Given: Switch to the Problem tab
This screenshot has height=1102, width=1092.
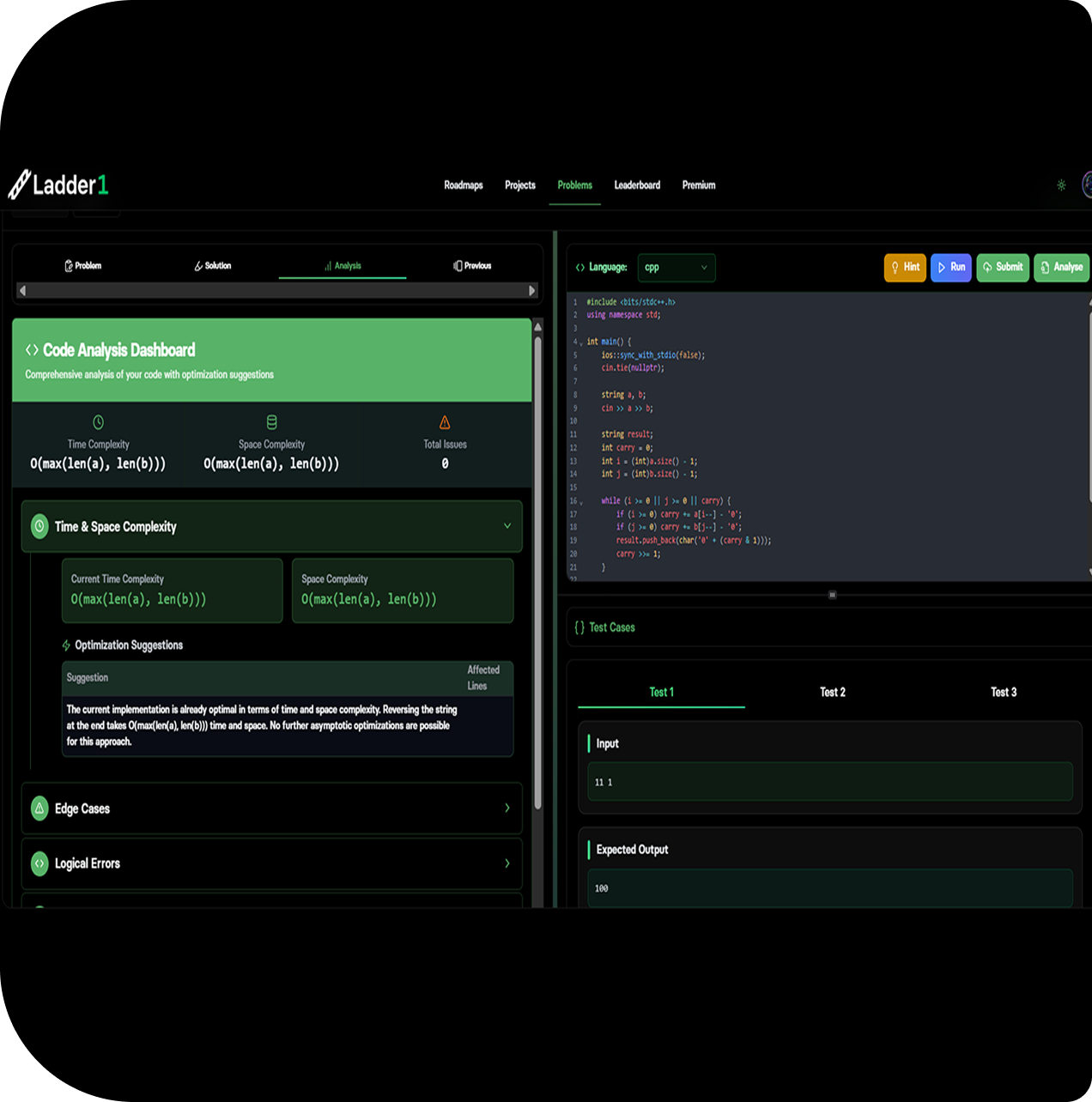Looking at the screenshot, I should pyautogui.click(x=83, y=266).
